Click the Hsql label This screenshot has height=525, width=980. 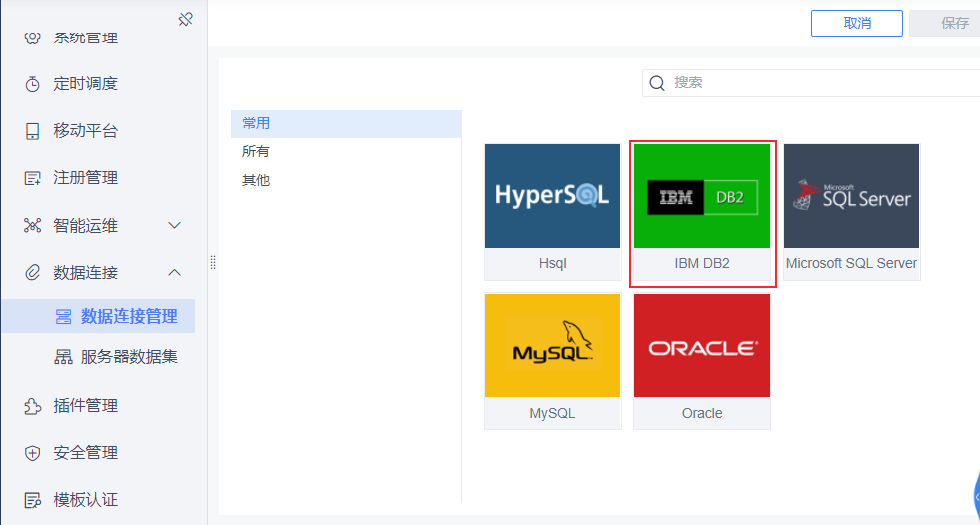coord(552,264)
